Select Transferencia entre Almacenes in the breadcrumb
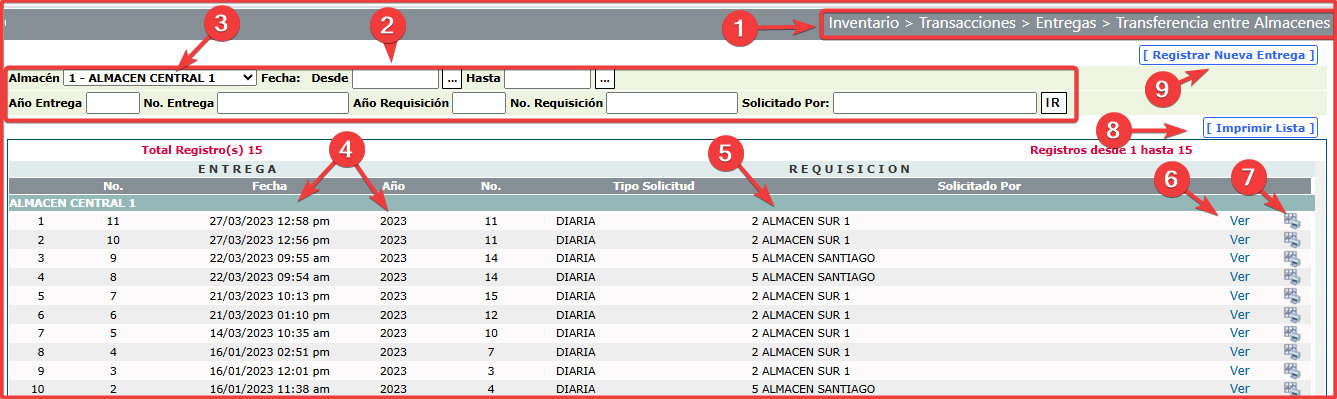Screen dimensions: 1337x399 1223,22
